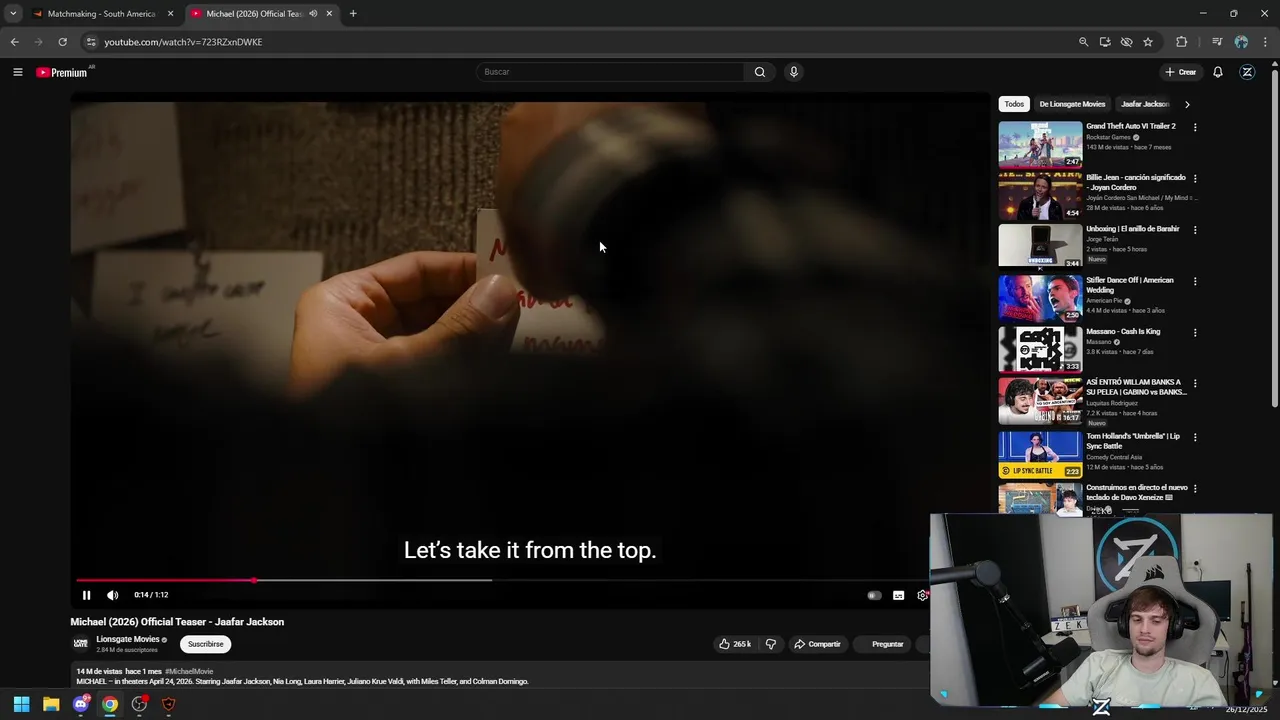
Task: Click the crossed-out eye icon in address bar
Action: (1127, 42)
